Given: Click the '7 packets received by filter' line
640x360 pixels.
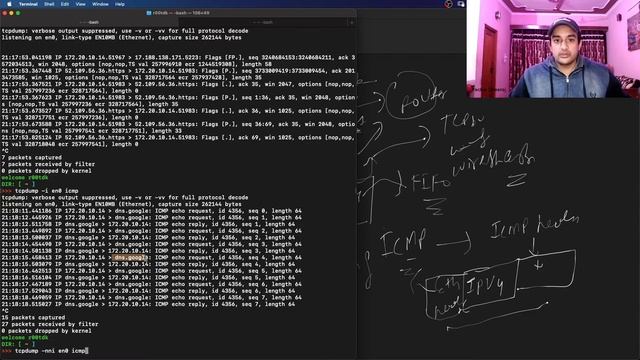Looking at the screenshot, I should point(48,164).
